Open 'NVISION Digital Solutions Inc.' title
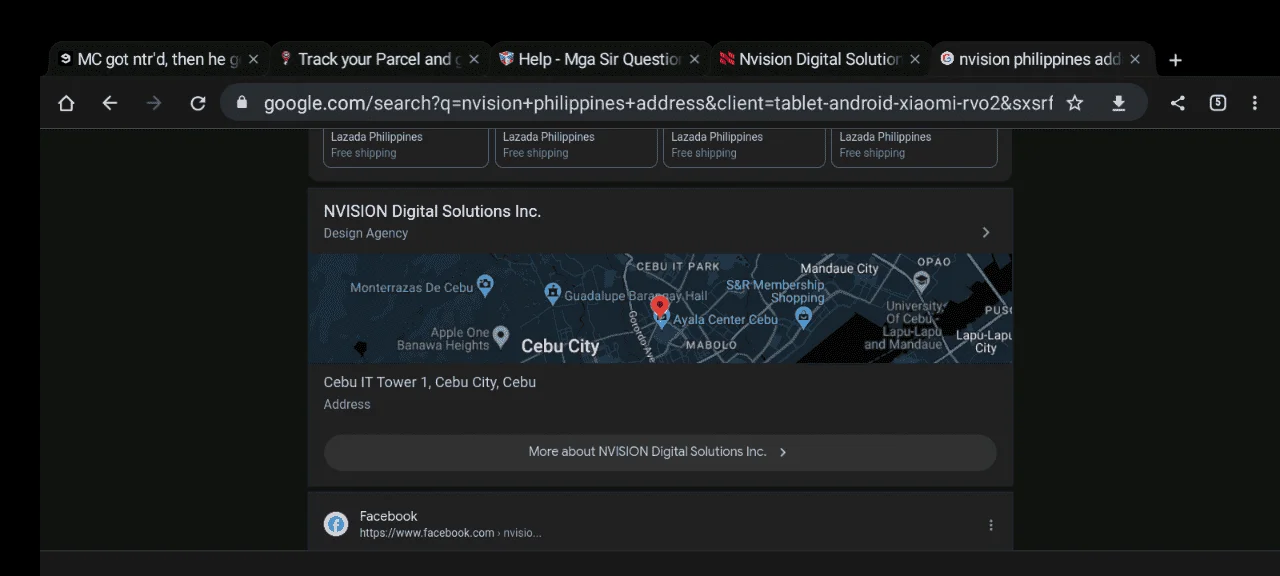1280x576 pixels. tap(432, 211)
